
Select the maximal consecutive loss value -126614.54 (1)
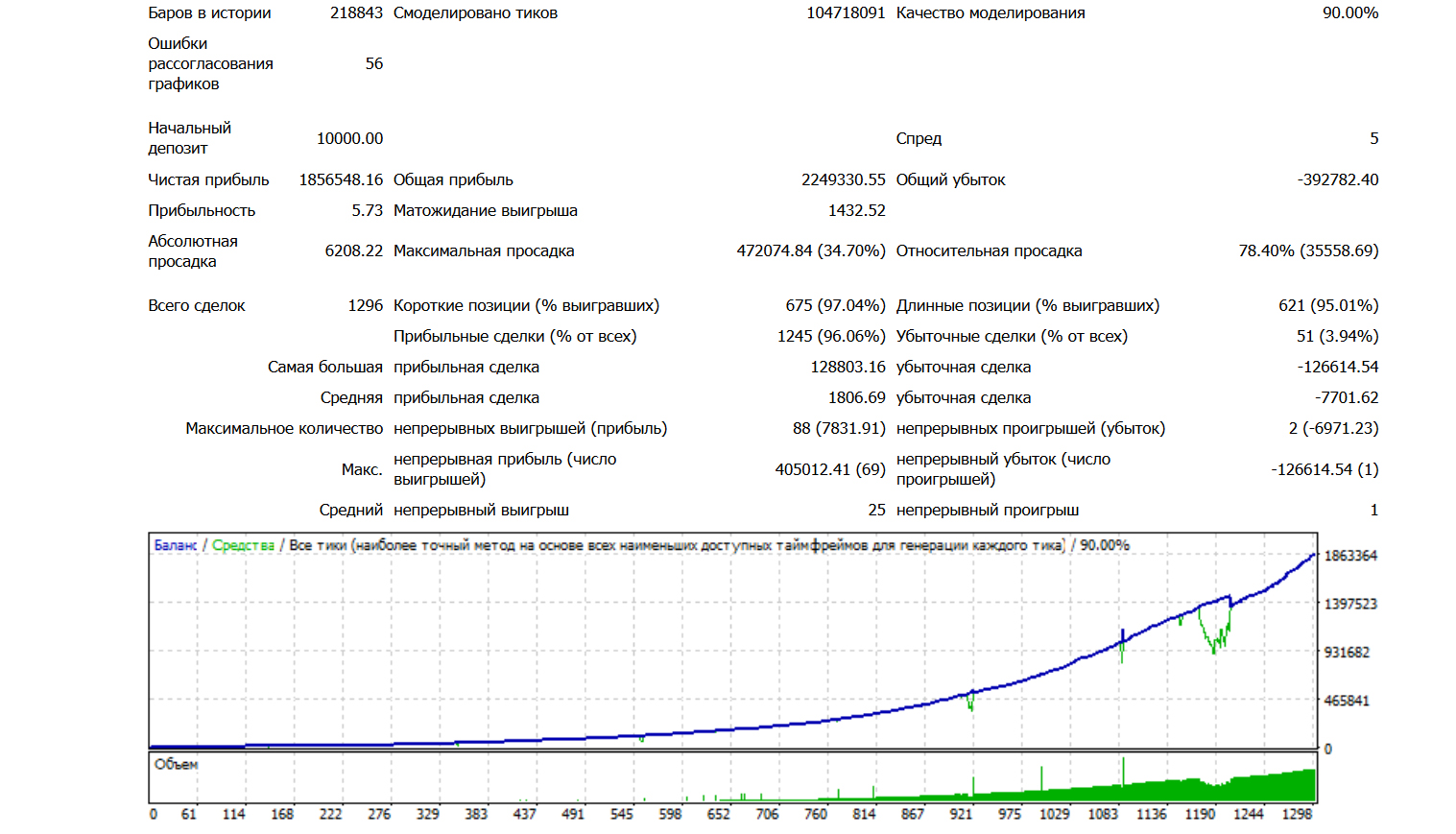(1325, 469)
